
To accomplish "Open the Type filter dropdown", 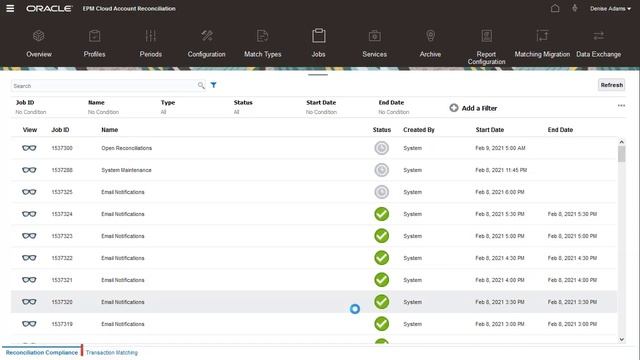I will (x=168, y=107).
